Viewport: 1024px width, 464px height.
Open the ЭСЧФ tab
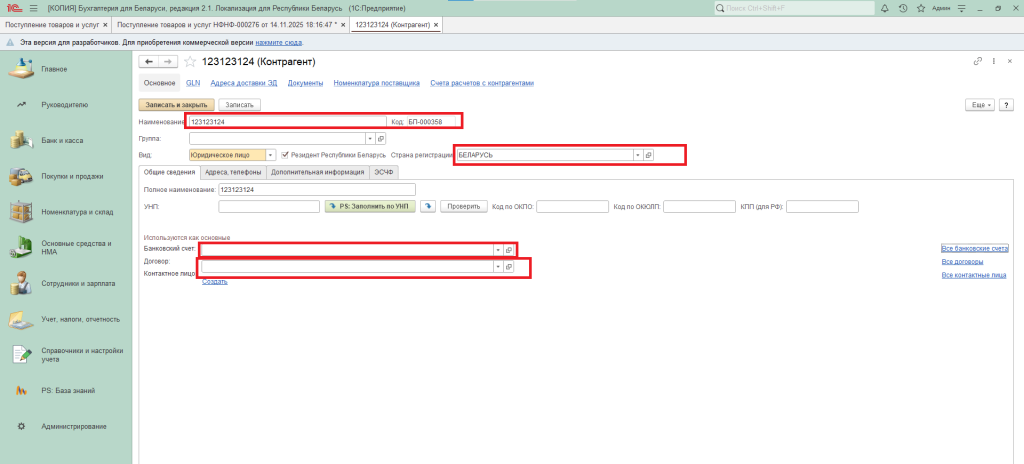[x=384, y=172]
